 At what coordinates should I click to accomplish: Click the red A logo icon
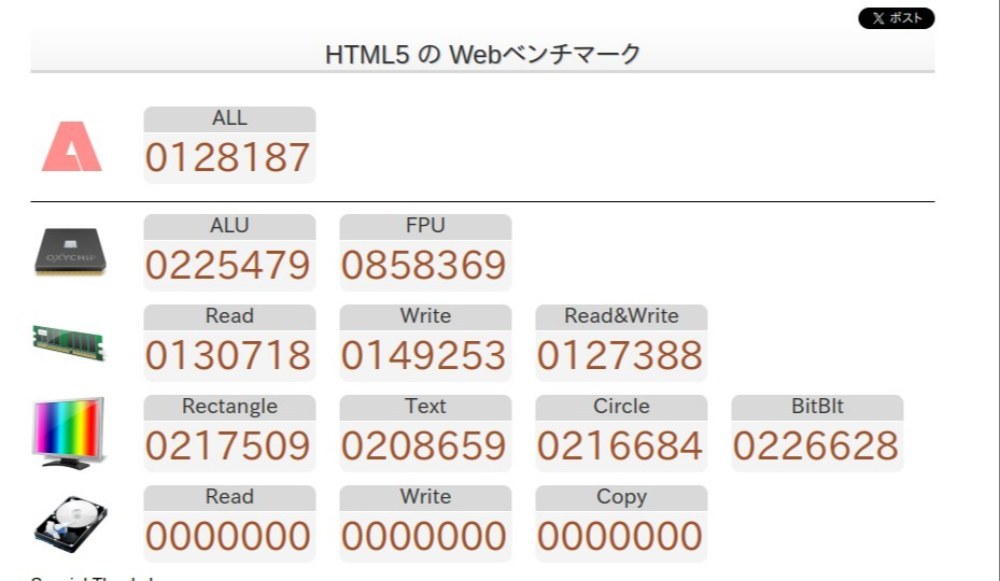coord(71,146)
